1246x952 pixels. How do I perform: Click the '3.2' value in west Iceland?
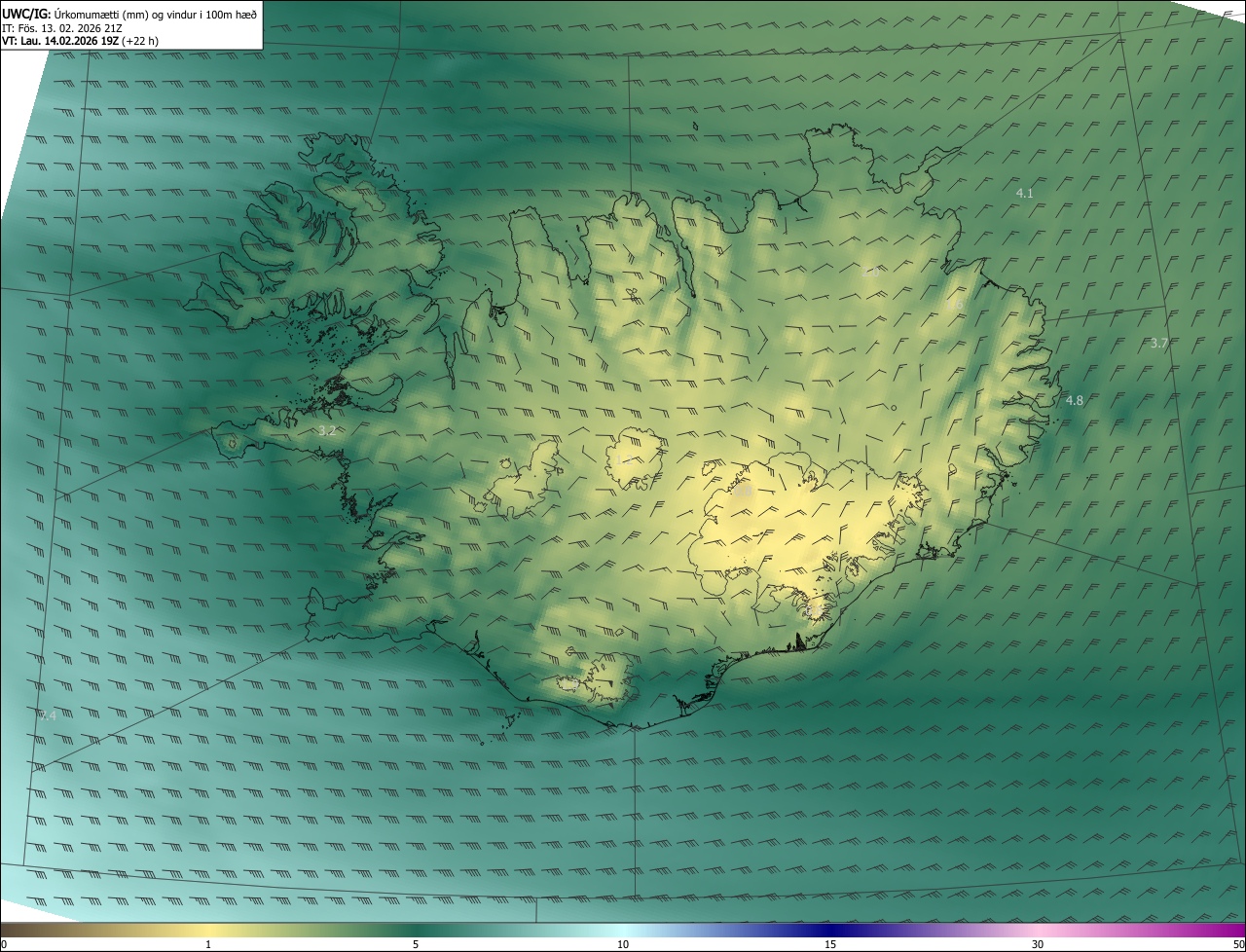[x=327, y=430]
